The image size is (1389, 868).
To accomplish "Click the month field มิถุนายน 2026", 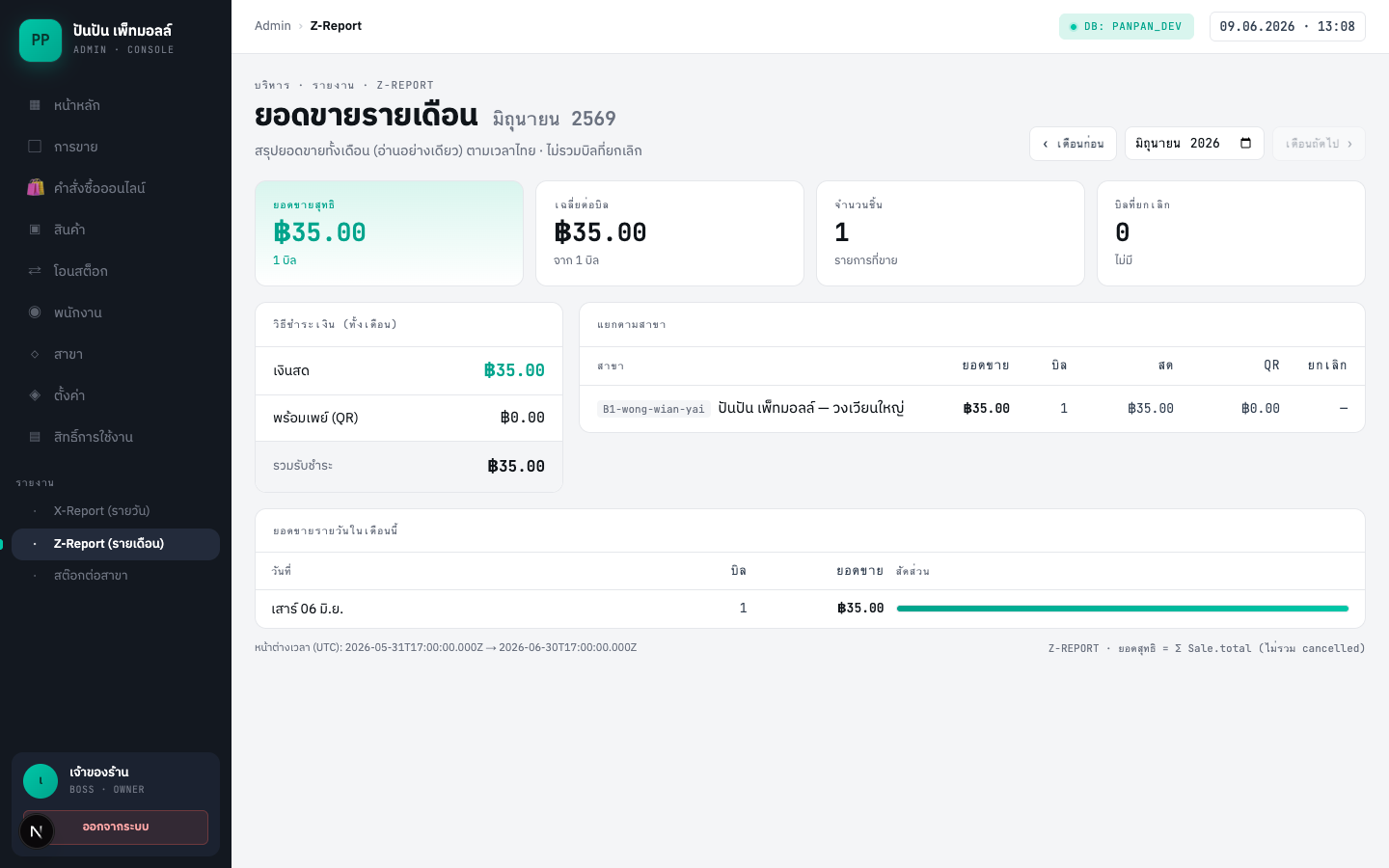I will click(x=1194, y=144).
